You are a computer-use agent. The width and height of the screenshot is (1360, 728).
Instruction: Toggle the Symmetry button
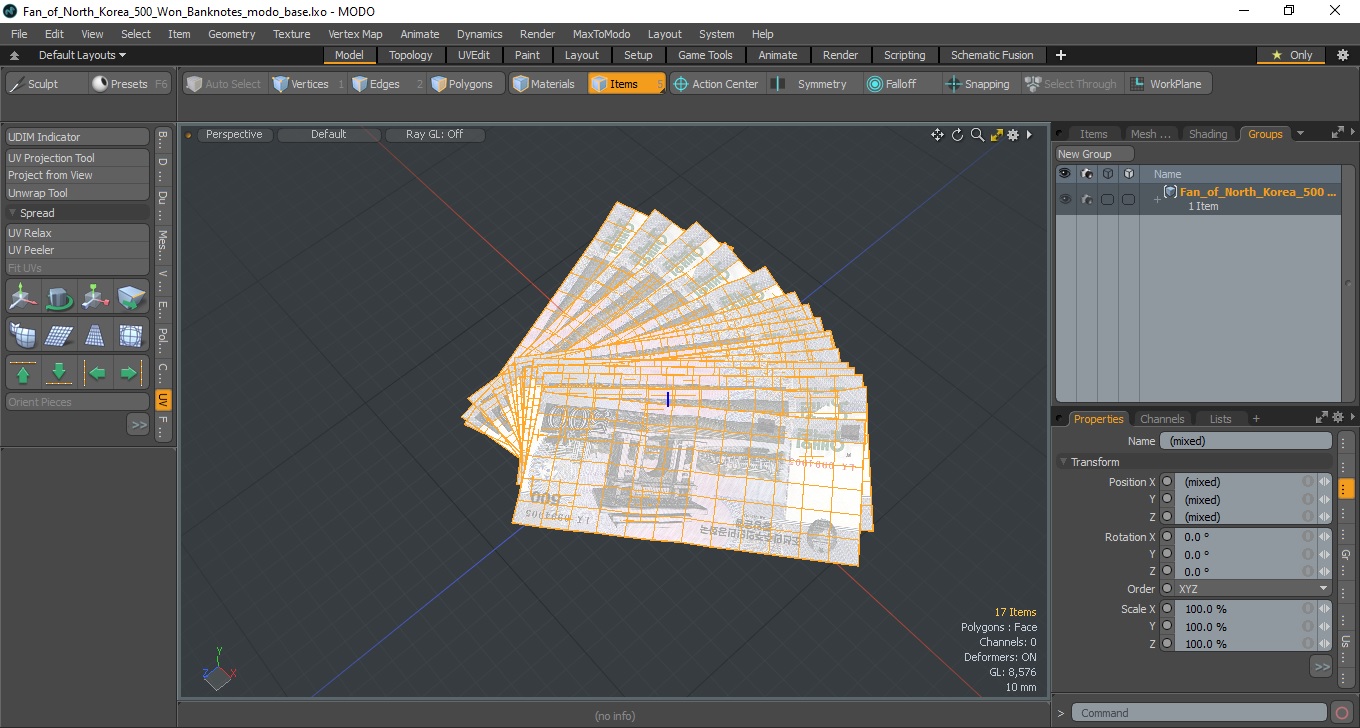[811, 84]
